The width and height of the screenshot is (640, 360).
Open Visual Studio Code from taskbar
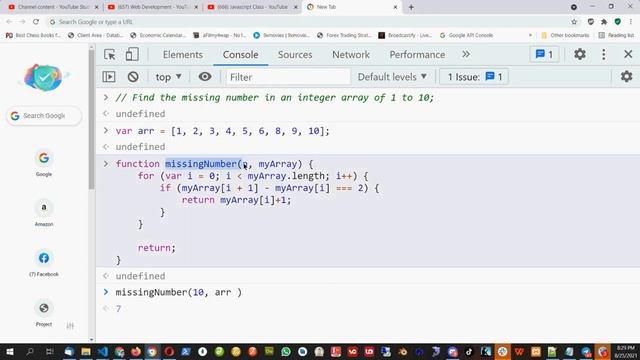[x=102, y=352]
